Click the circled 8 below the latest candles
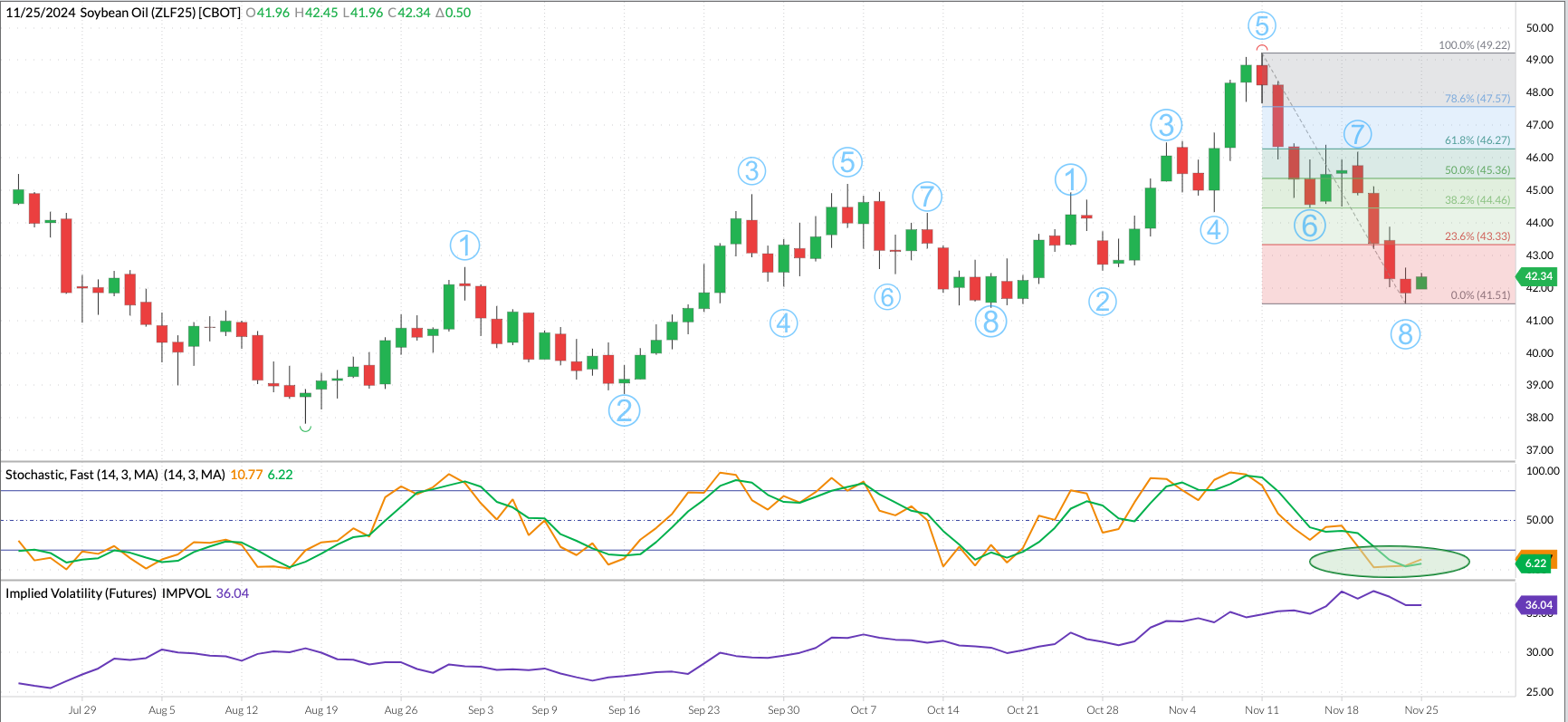 pos(1405,335)
